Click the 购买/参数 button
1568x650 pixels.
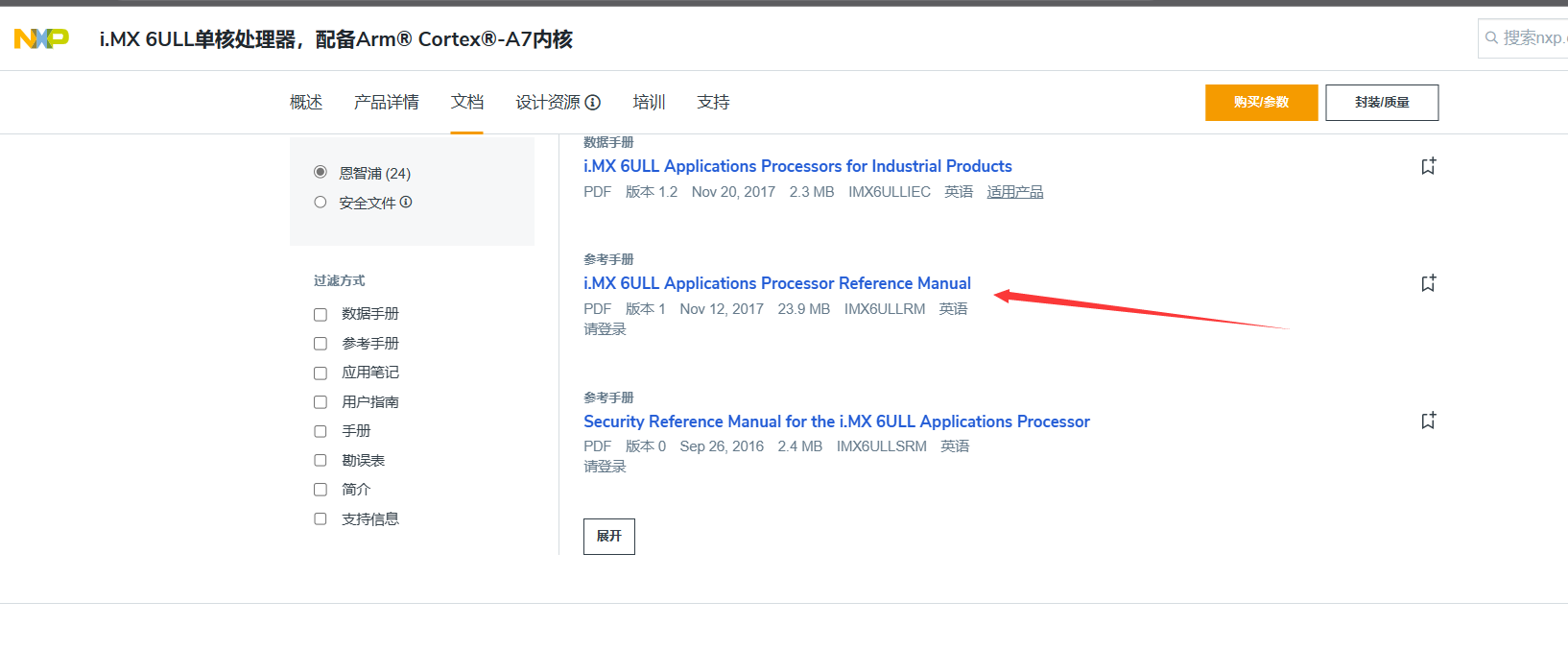pyautogui.click(x=1262, y=103)
